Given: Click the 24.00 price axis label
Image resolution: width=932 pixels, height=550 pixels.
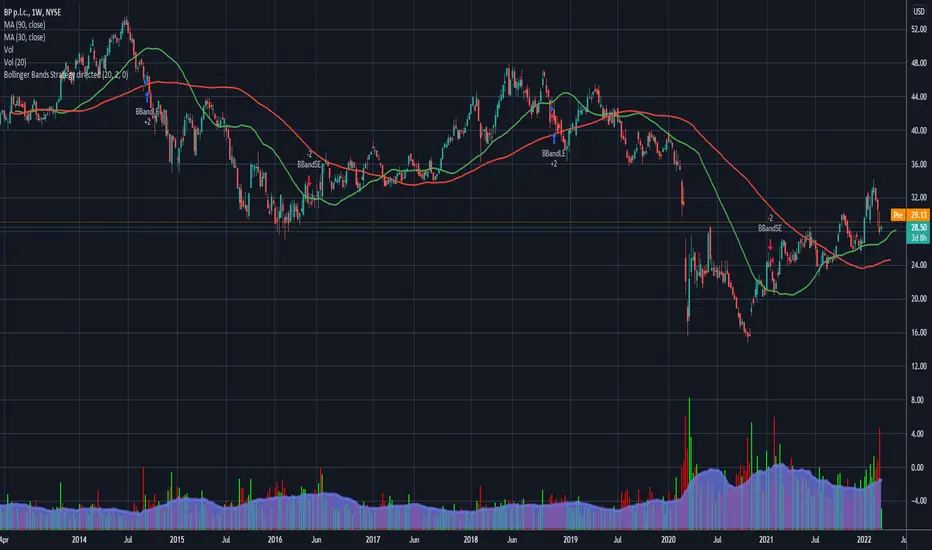Looking at the screenshot, I should 918,265.
